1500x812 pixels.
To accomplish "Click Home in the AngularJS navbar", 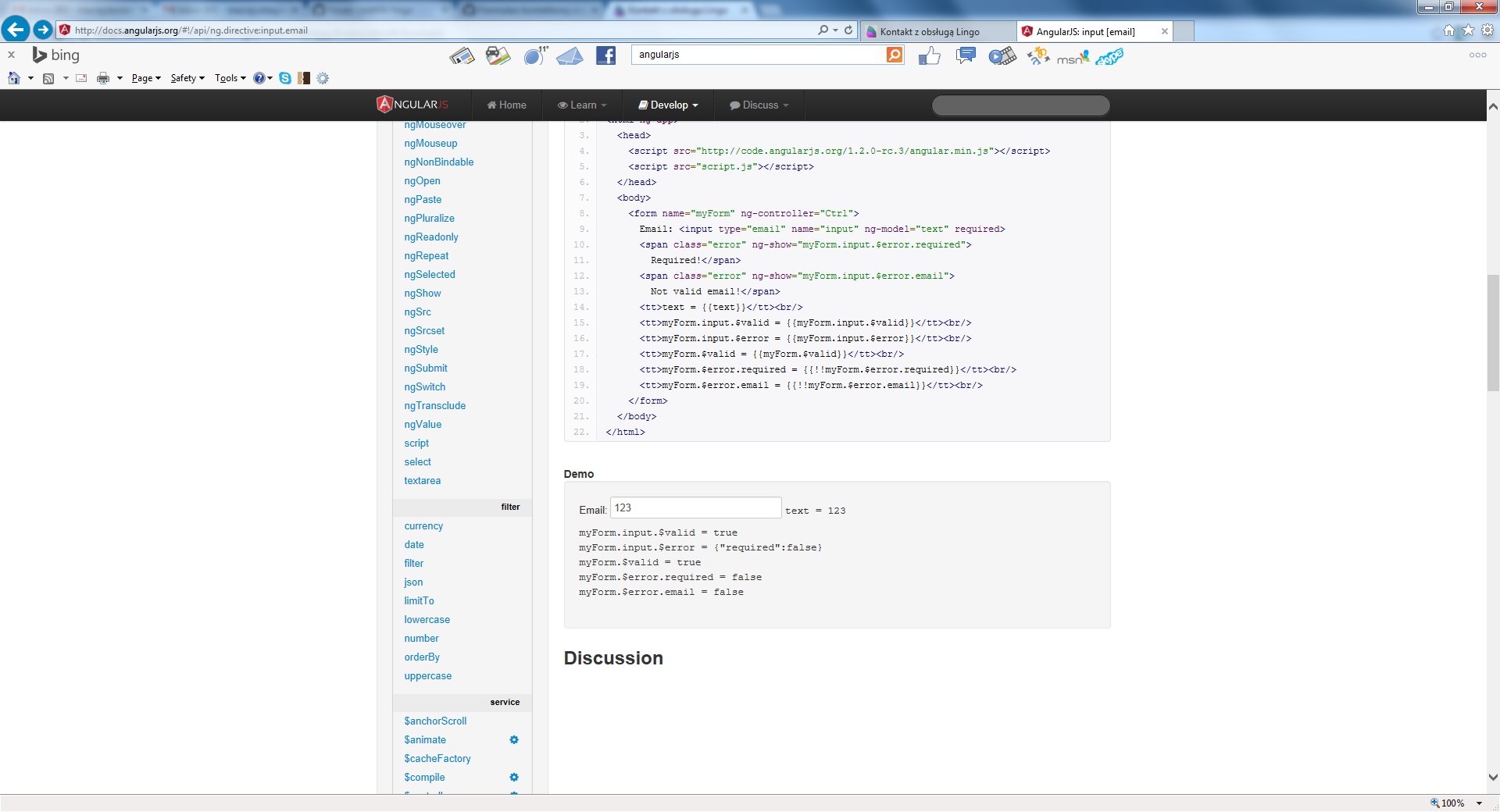I will [507, 105].
